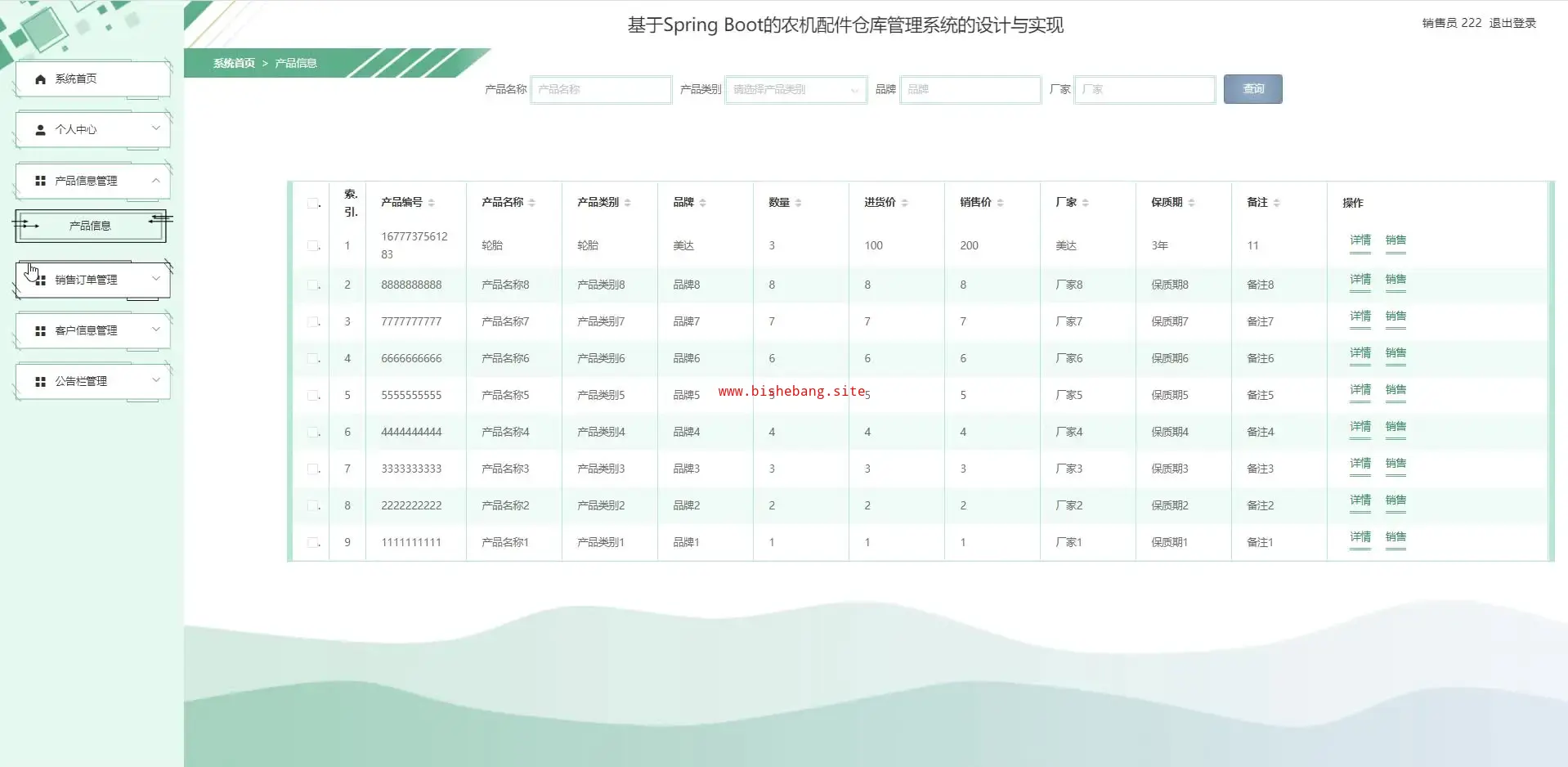Viewport: 1568px width, 767px height.
Task: Sort table by 销售价 column arrows
Action: point(1000,203)
